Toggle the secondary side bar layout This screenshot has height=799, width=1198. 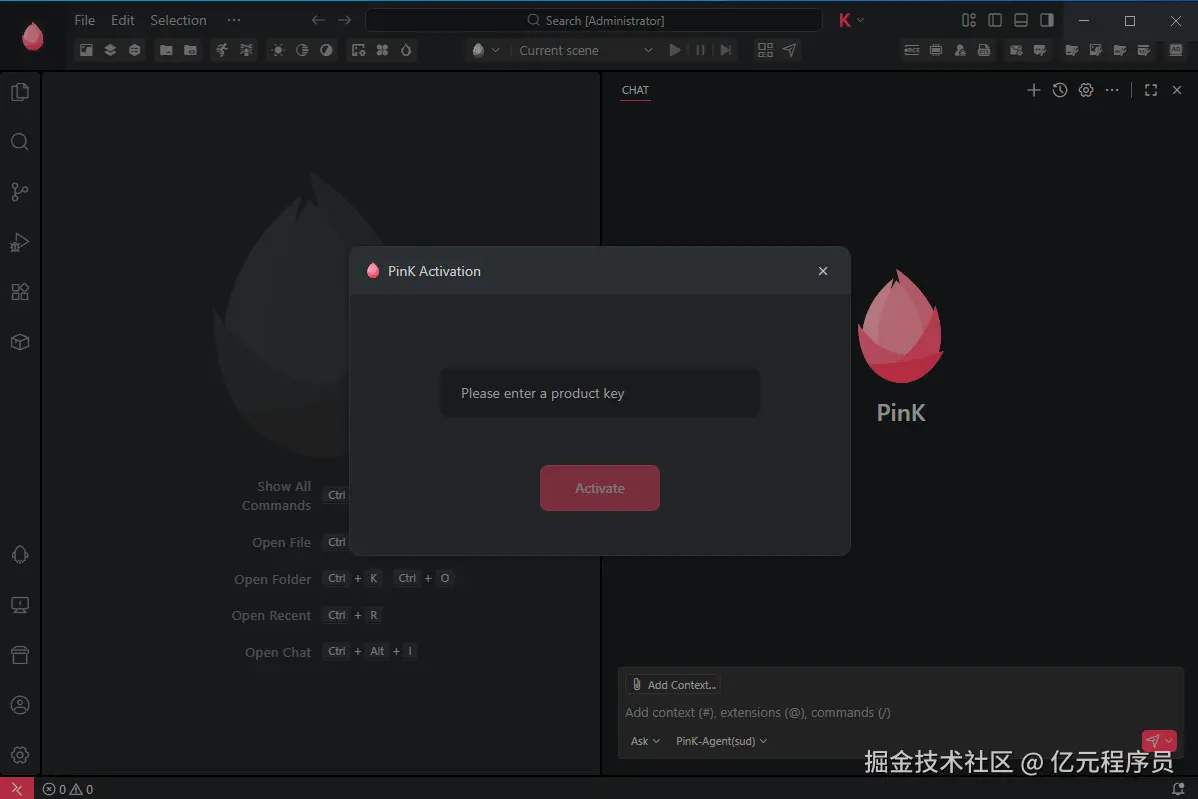1047,21
